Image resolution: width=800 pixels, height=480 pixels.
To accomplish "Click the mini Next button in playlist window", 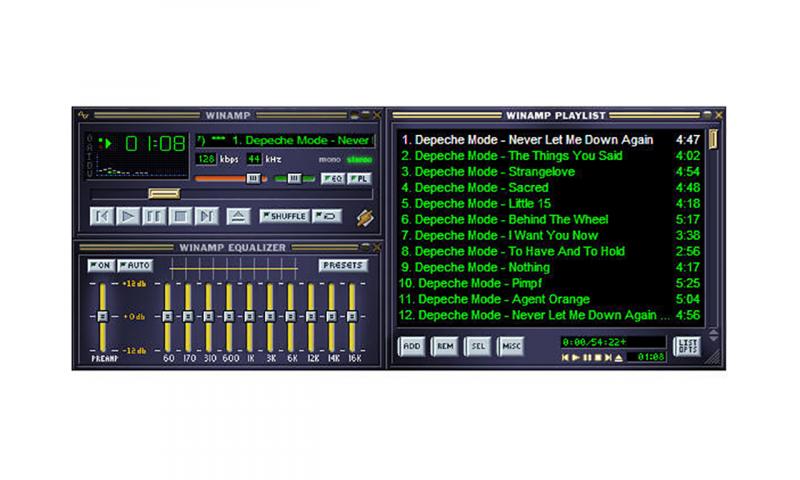I will pyautogui.click(x=608, y=358).
